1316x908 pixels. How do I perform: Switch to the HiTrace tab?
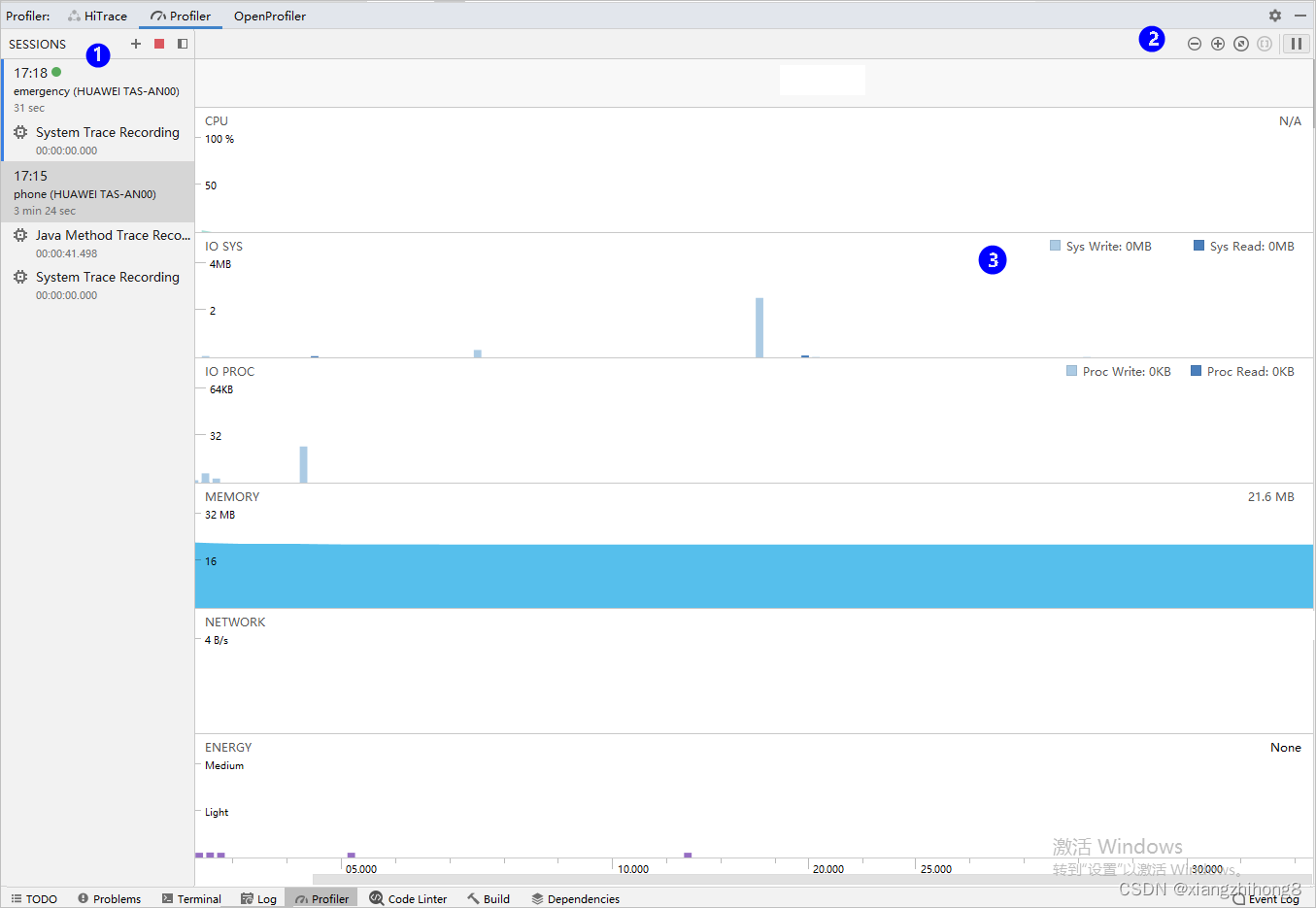point(97,16)
